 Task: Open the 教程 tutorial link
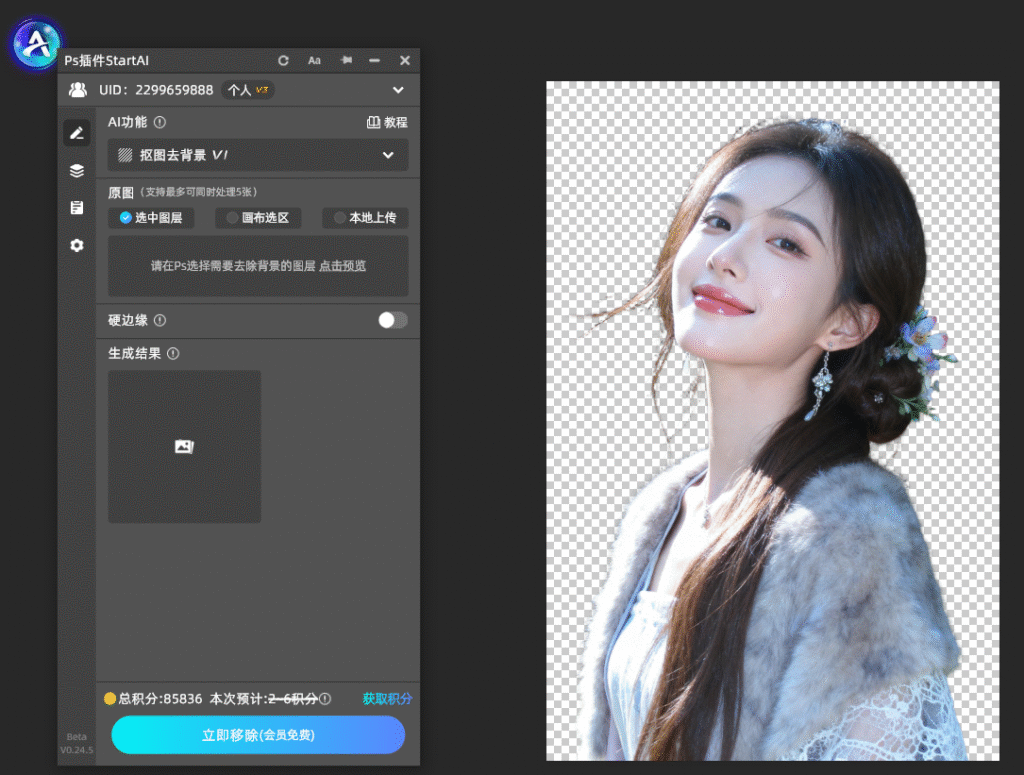click(387, 123)
